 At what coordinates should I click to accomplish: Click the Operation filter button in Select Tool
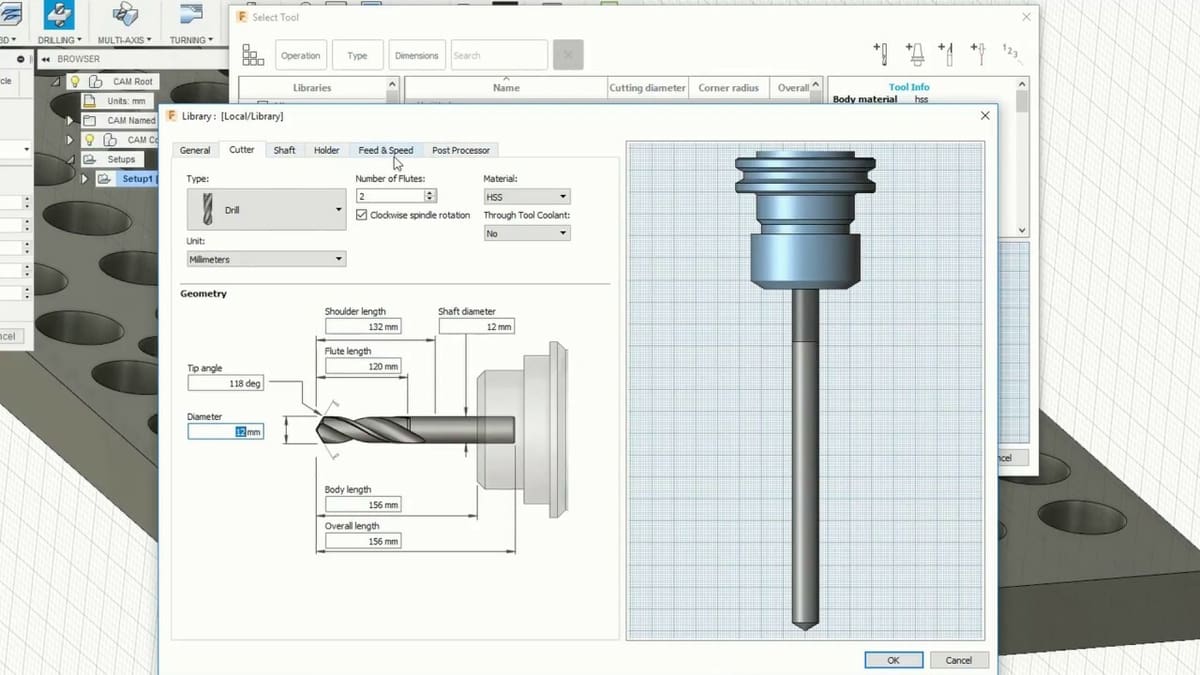click(300, 55)
